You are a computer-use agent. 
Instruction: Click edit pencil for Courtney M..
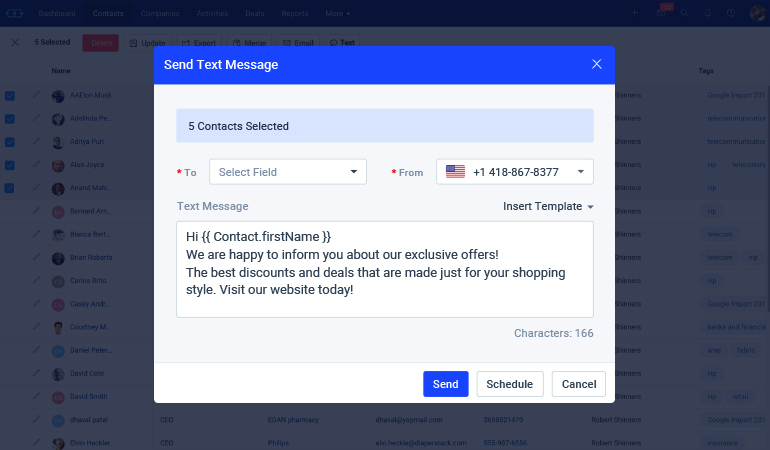point(36,326)
